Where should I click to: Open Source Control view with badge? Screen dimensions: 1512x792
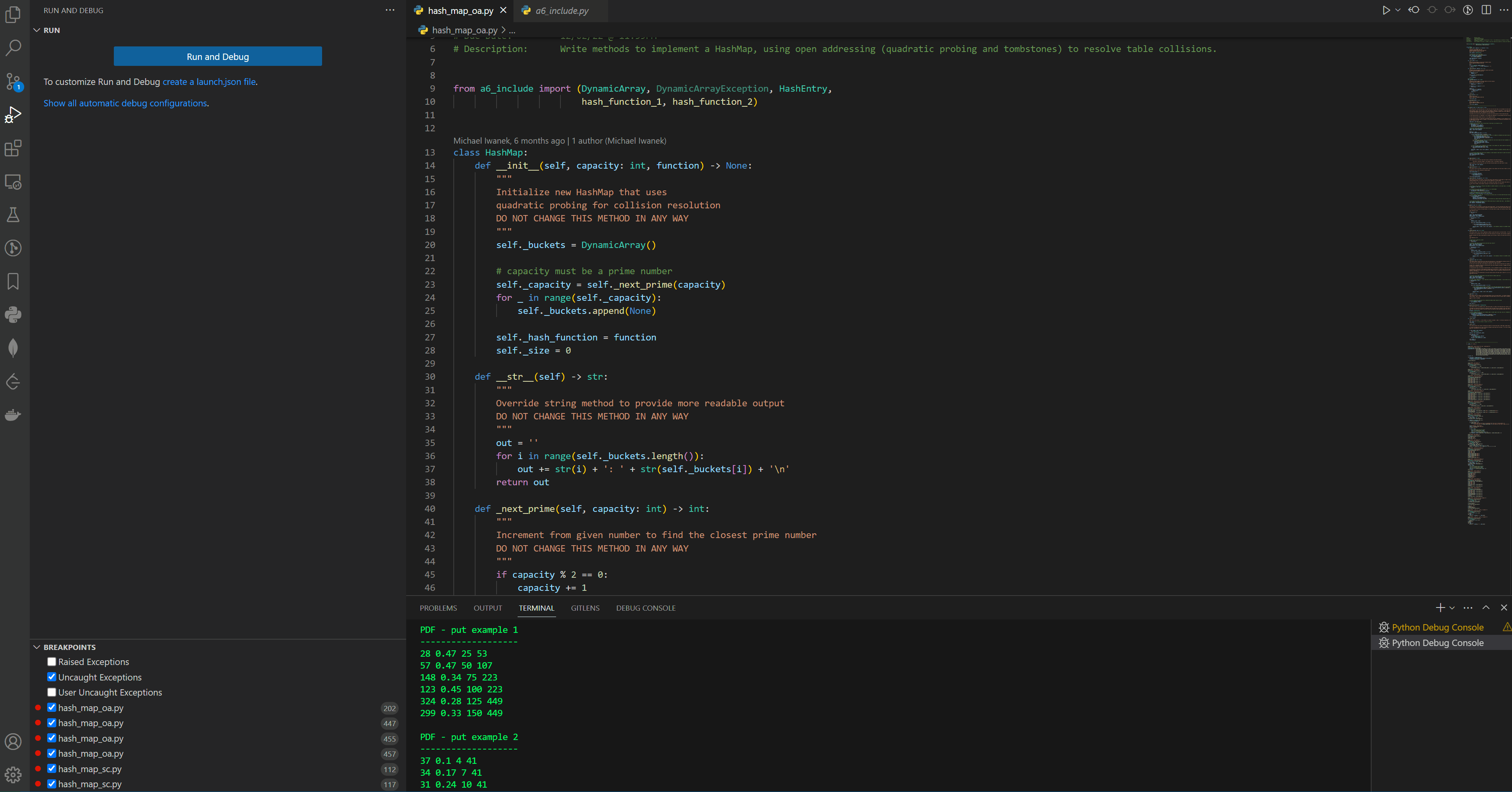(x=13, y=82)
